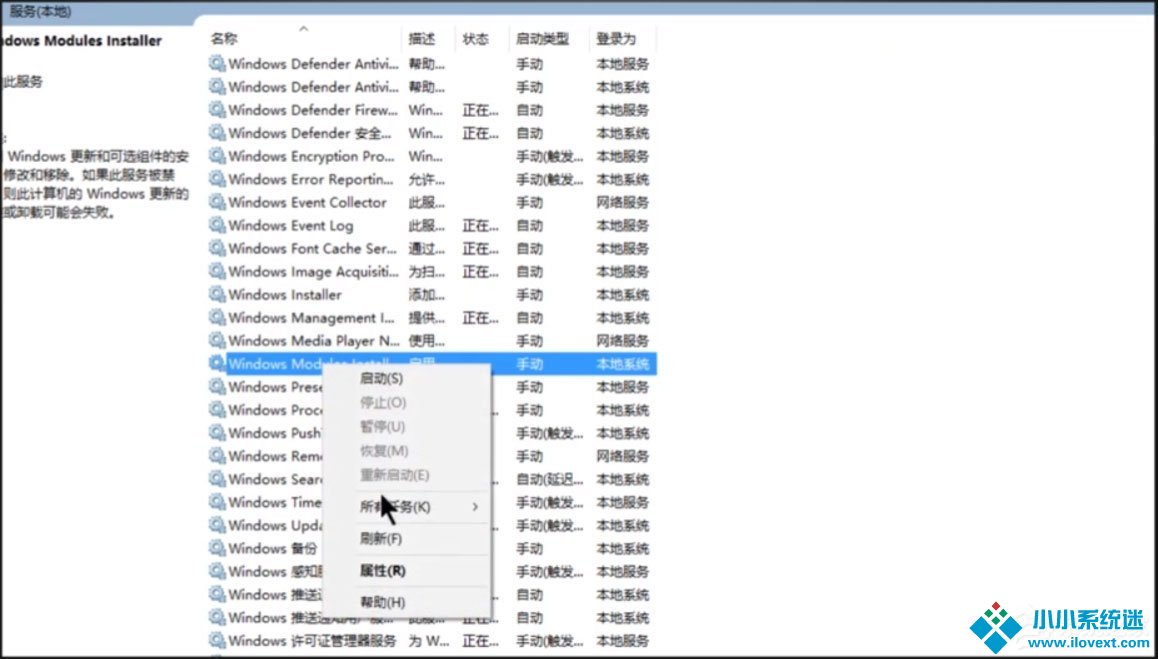The height and width of the screenshot is (659, 1158).
Task: Click gear icon of Windows Defender Firew... service
Action: coord(217,110)
